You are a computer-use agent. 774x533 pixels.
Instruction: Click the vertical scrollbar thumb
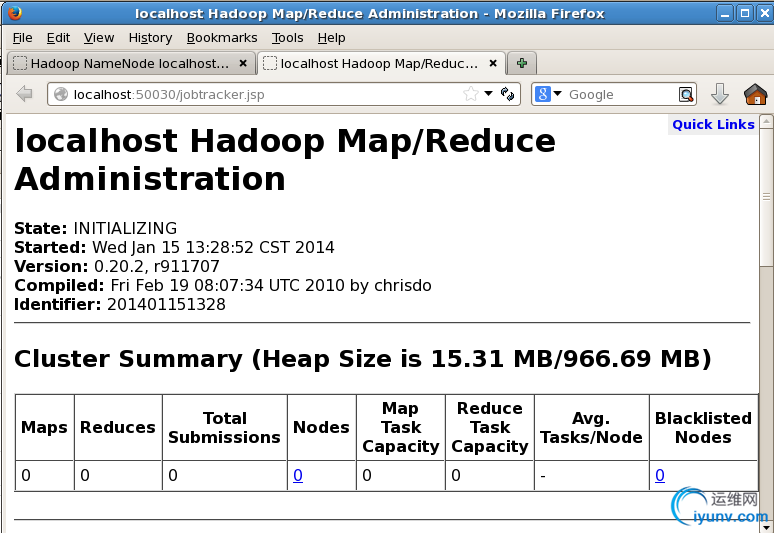pyautogui.click(x=766, y=196)
